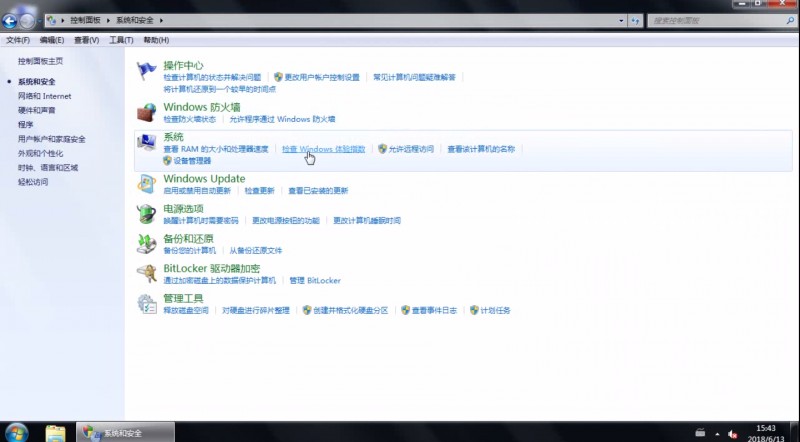800x442 pixels.
Task: Click 查看 RAM 的大小和处理器速度 link
Action: pos(216,149)
